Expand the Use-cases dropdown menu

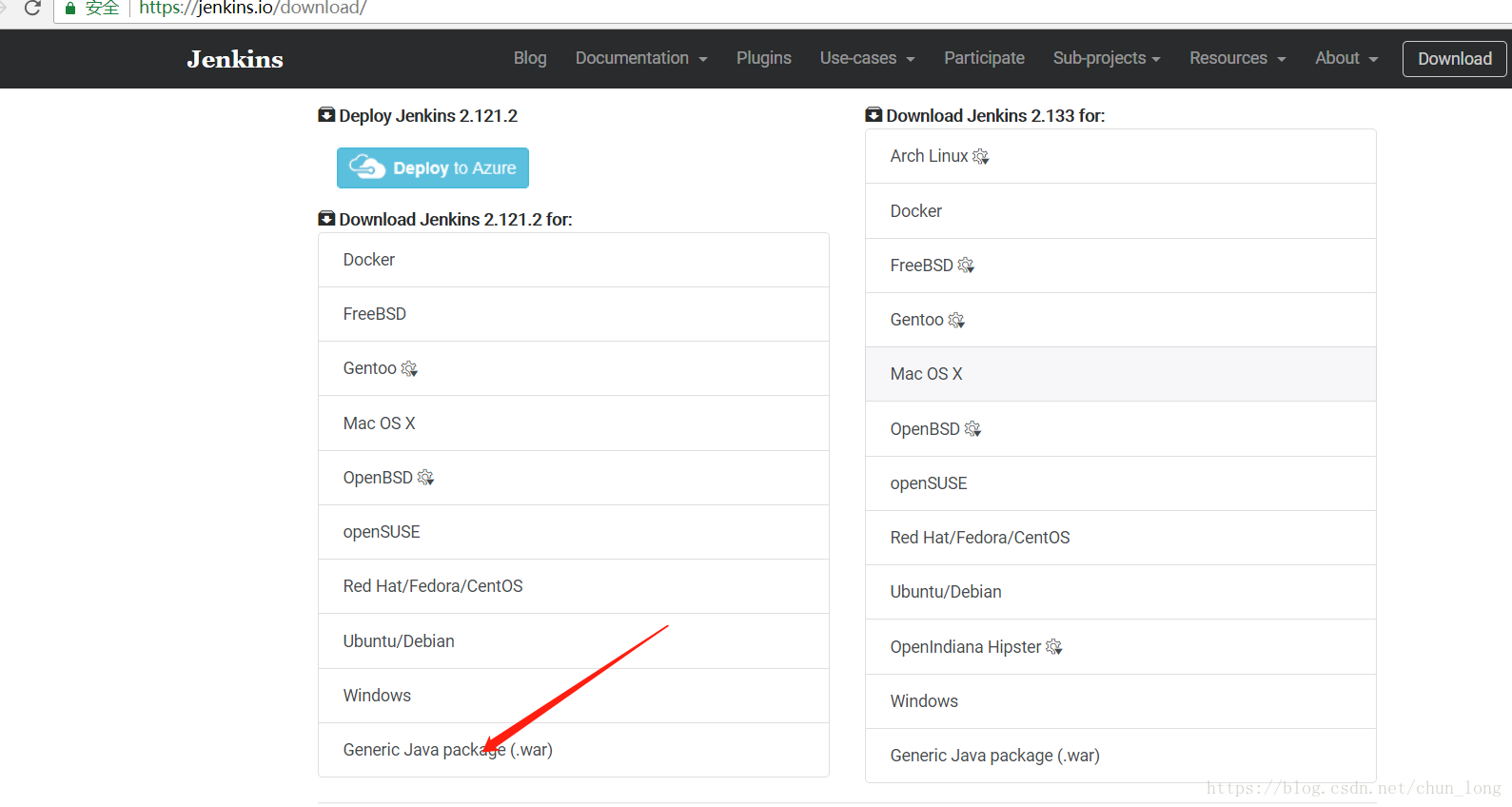pos(867,58)
